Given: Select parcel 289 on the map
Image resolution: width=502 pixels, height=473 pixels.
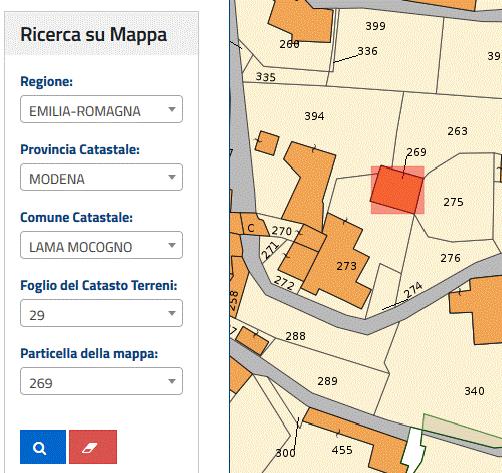Looking at the screenshot, I should [x=327, y=381].
